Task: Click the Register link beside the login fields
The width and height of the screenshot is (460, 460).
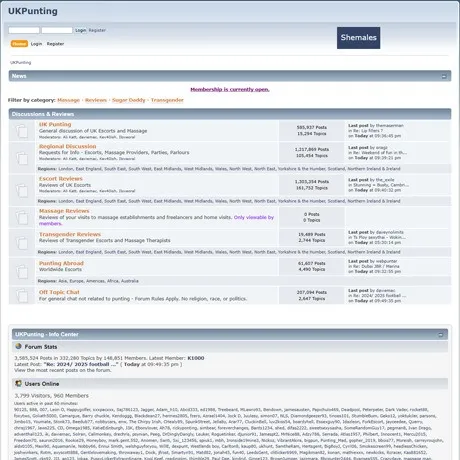Action: pyautogui.click(x=97, y=30)
